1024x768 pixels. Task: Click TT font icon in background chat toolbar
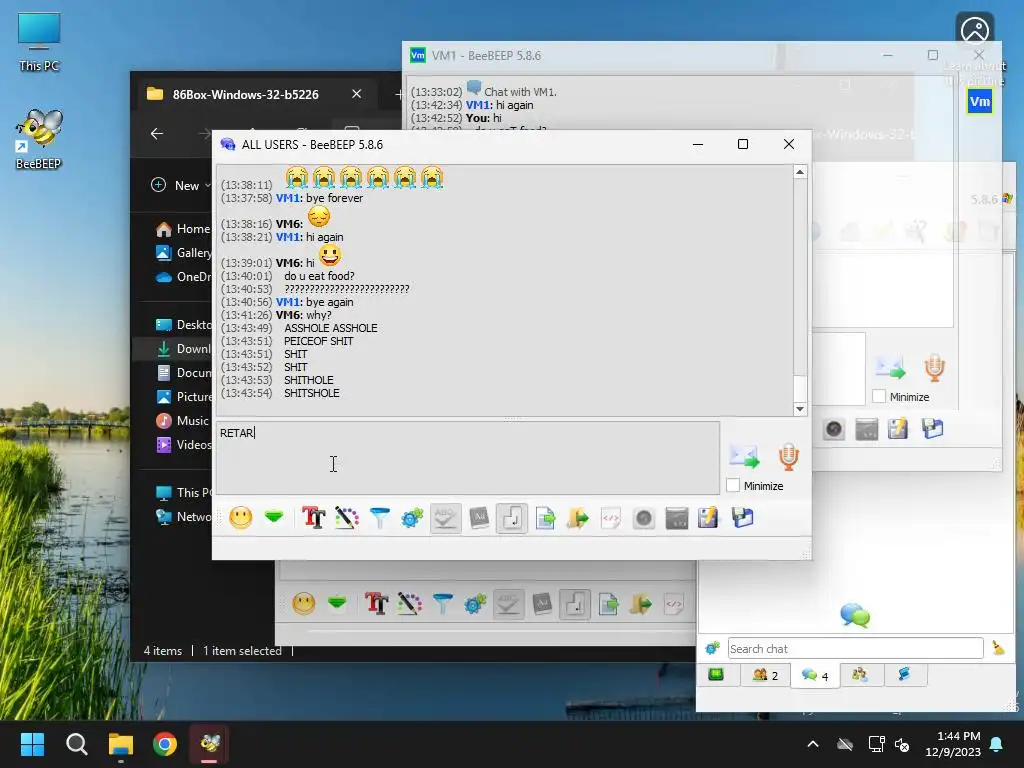coord(377,603)
